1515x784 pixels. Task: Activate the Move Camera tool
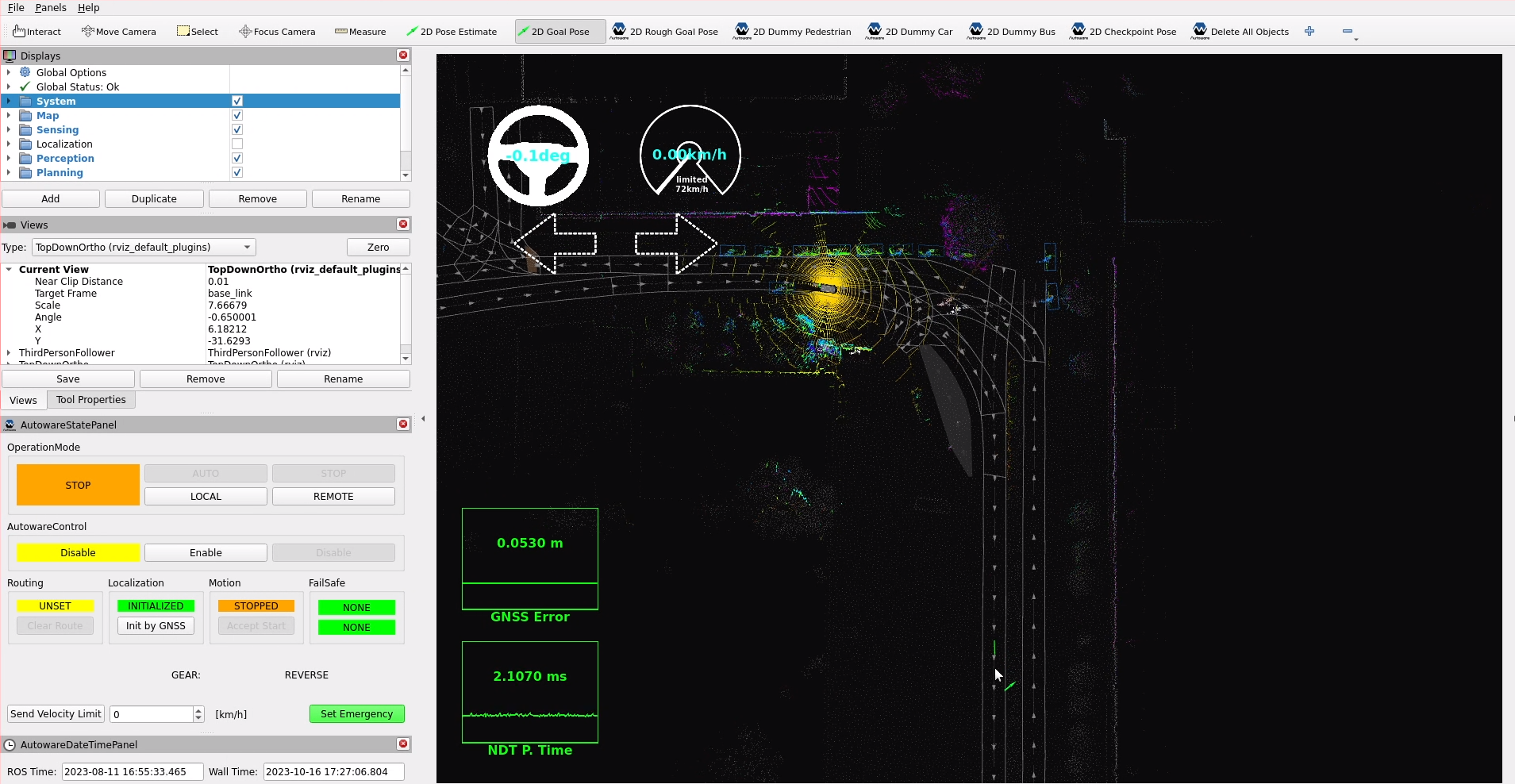tap(118, 32)
